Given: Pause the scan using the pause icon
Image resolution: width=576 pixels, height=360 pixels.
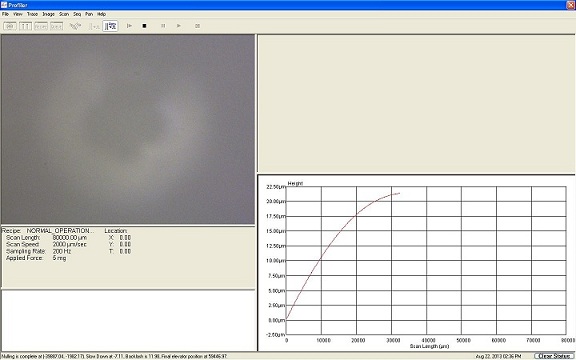Looking at the screenshot, I should pyautogui.click(x=163, y=26).
